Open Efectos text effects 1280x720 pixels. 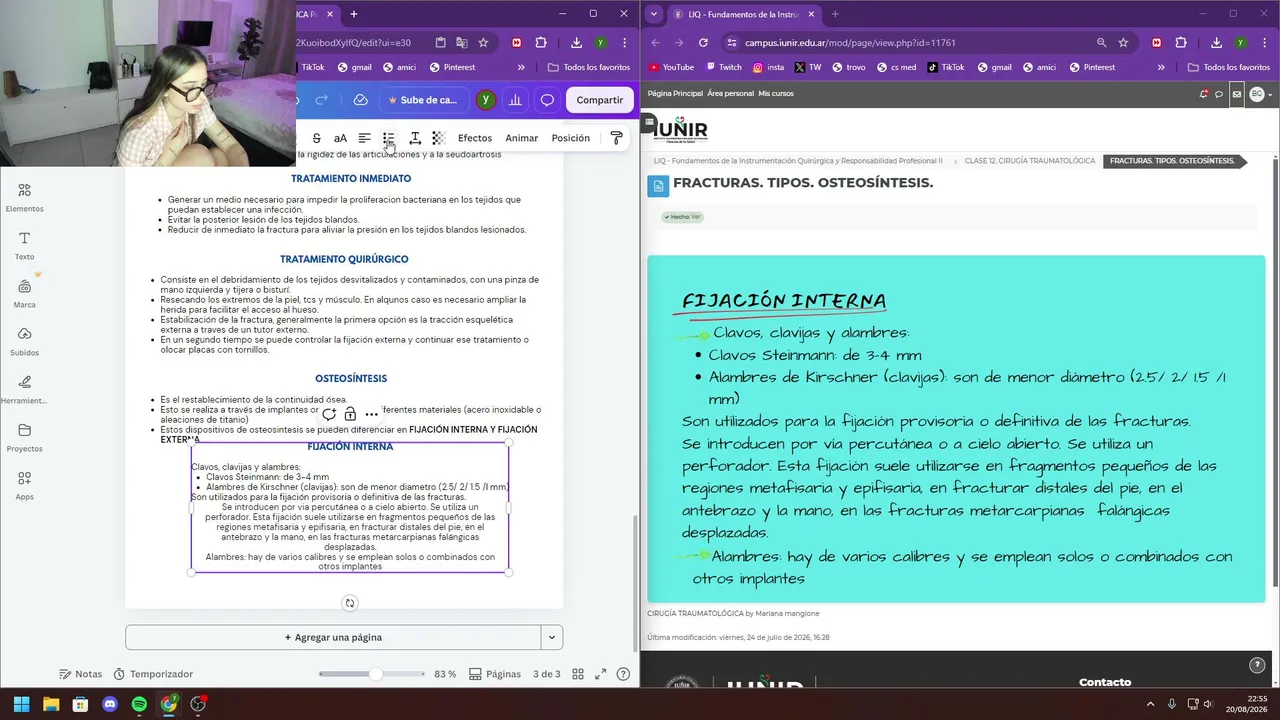(x=475, y=138)
